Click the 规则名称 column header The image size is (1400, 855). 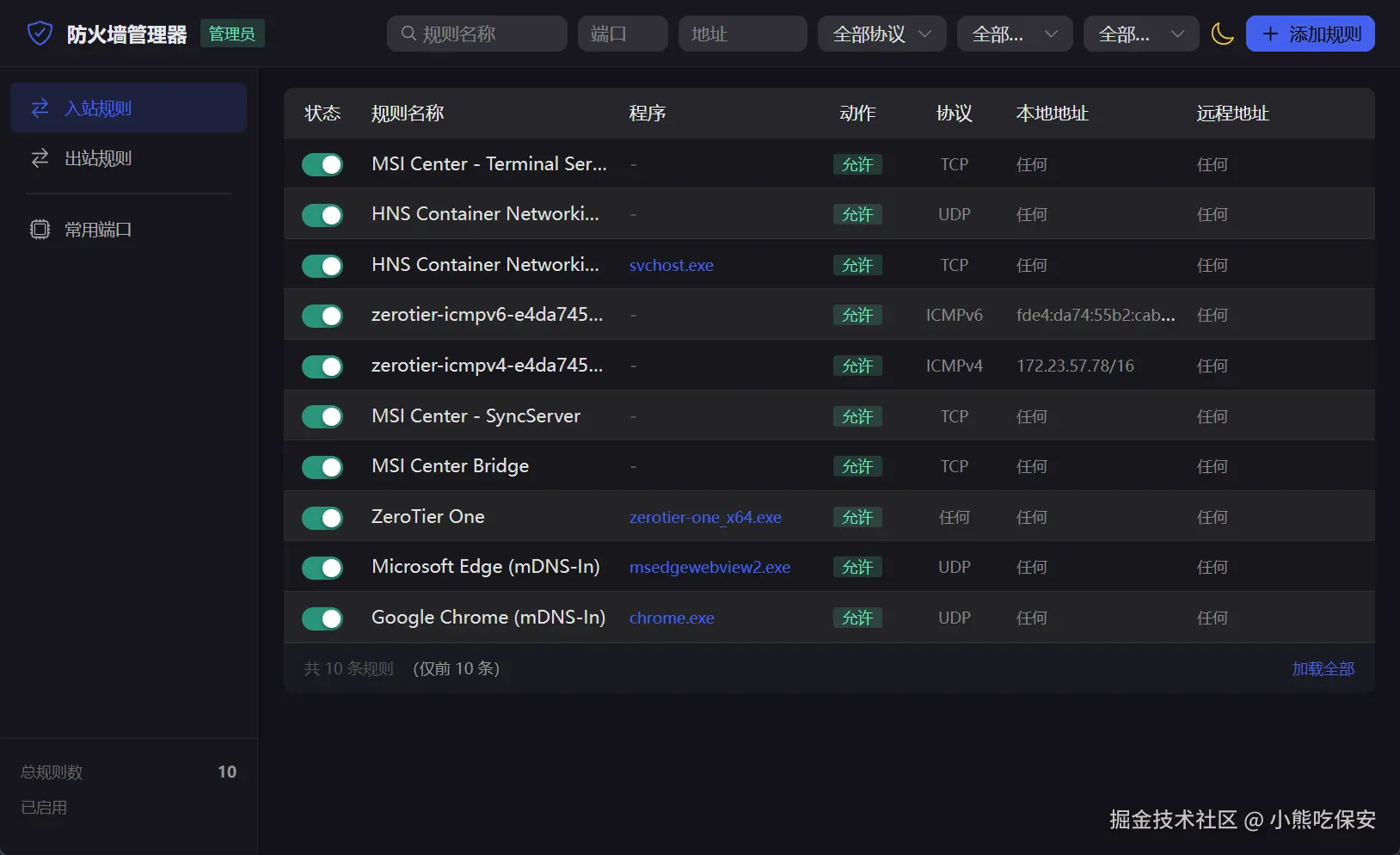[x=408, y=114]
